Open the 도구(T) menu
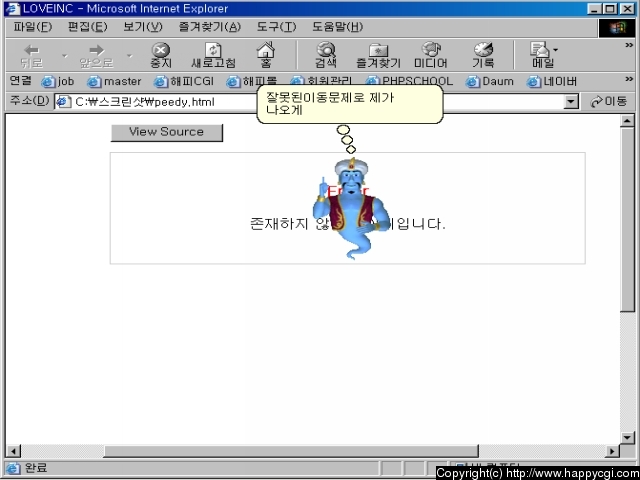 276,27
